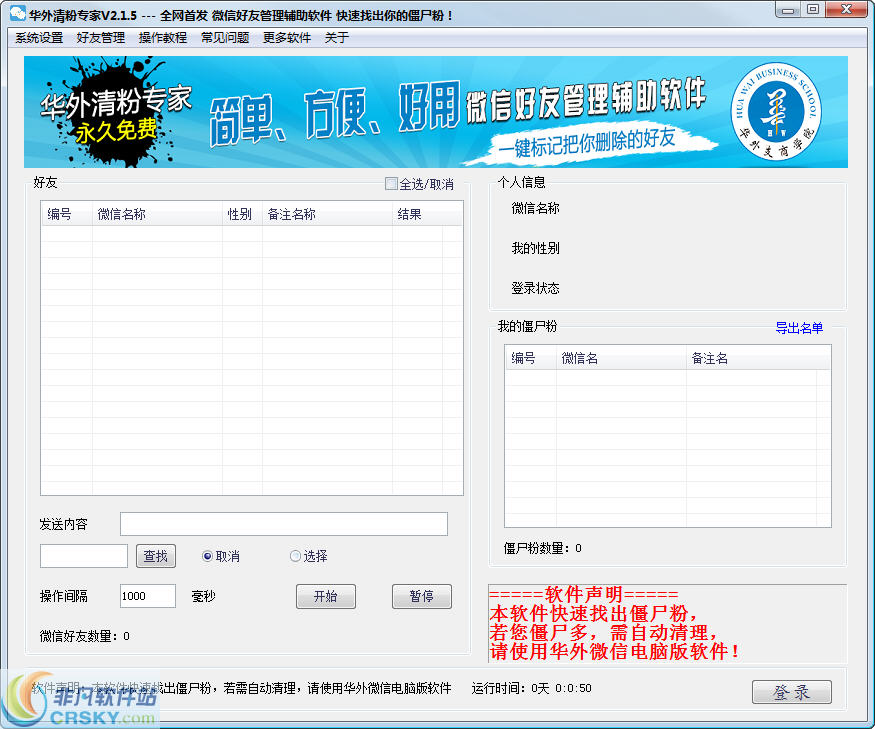875x729 pixels.
Task: Open the 系统设置 menu
Action: click(x=37, y=37)
